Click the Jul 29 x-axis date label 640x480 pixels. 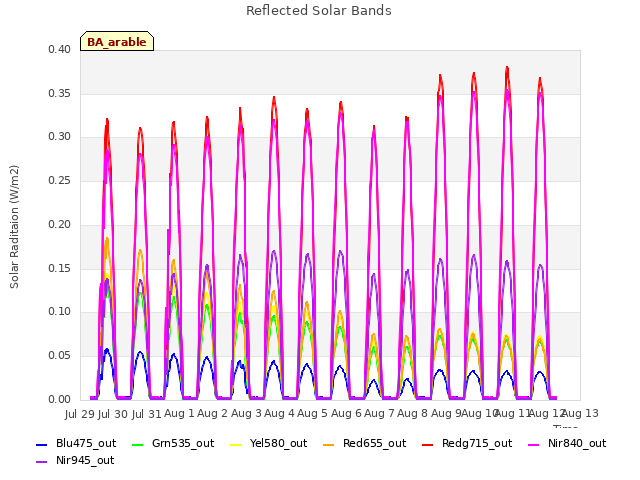(80, 414)
